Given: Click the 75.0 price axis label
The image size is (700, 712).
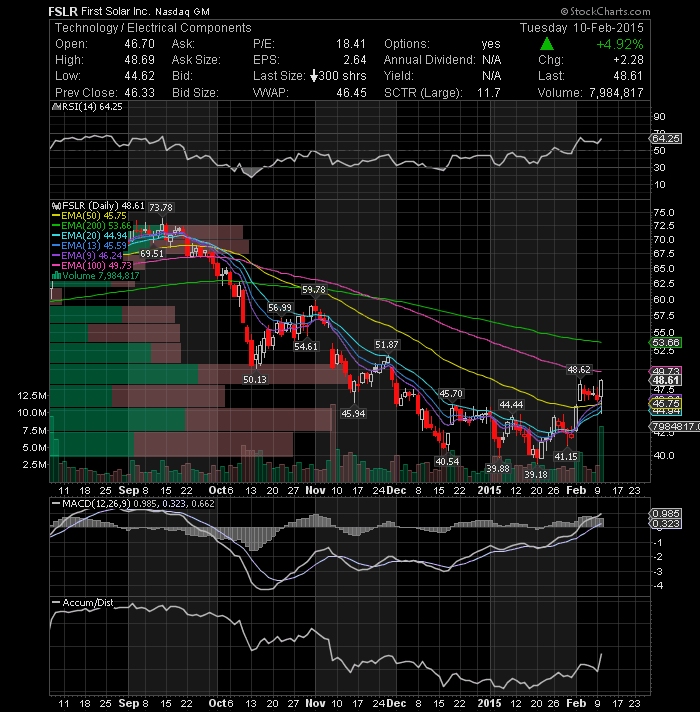Looking at the screenshot, I should 663,213.
